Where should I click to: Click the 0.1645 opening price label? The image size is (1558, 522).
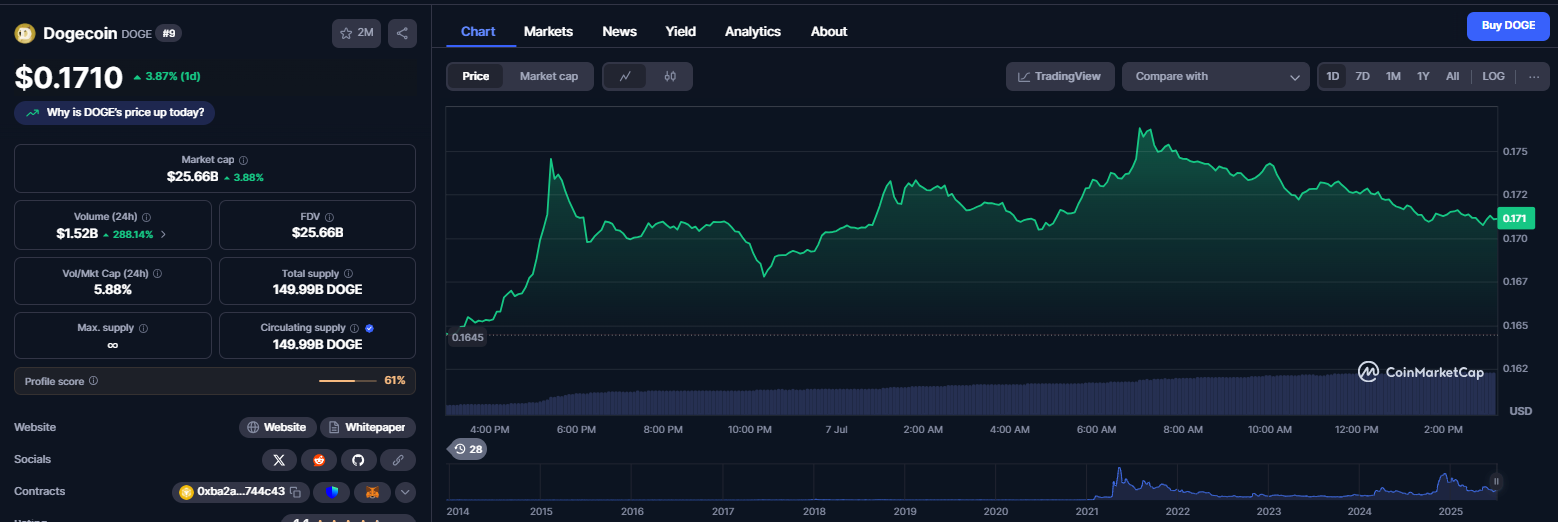pos(467,337)
